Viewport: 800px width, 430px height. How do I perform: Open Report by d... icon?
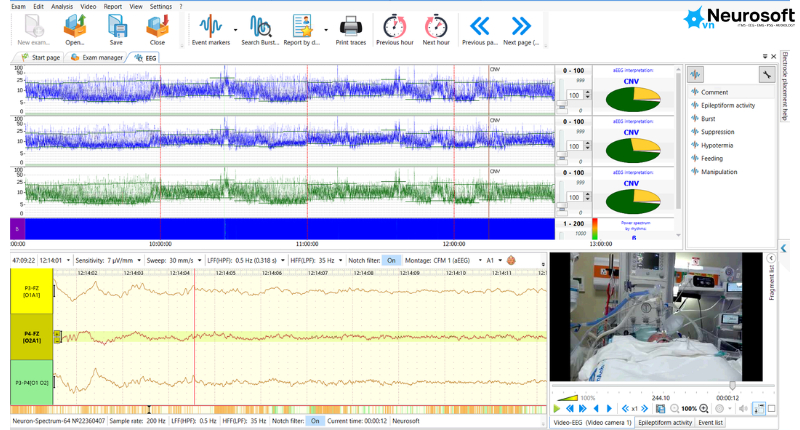tap(302, 30)
